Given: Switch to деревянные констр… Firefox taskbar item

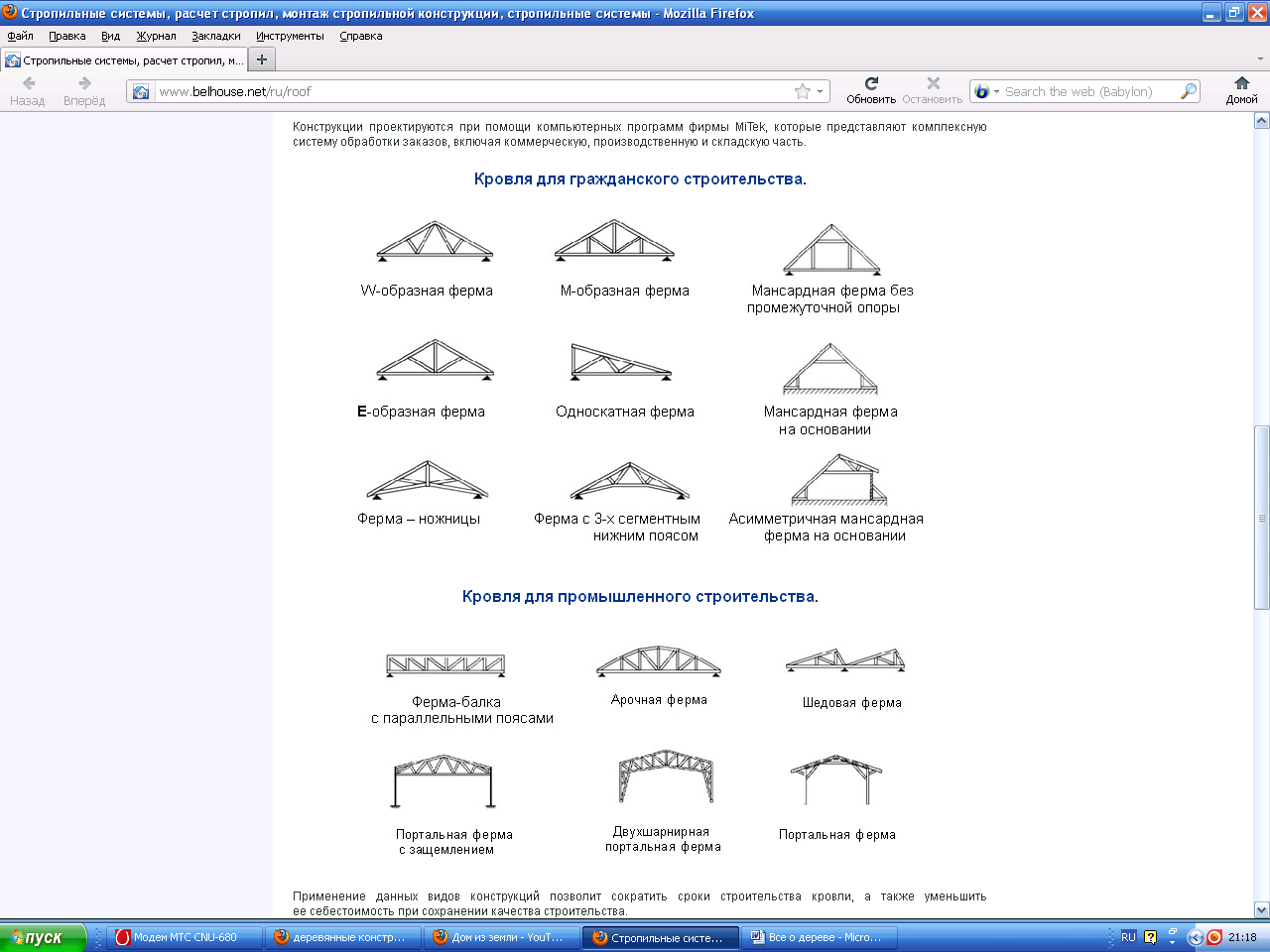Looking at the screenshot, I should [343, 937].
